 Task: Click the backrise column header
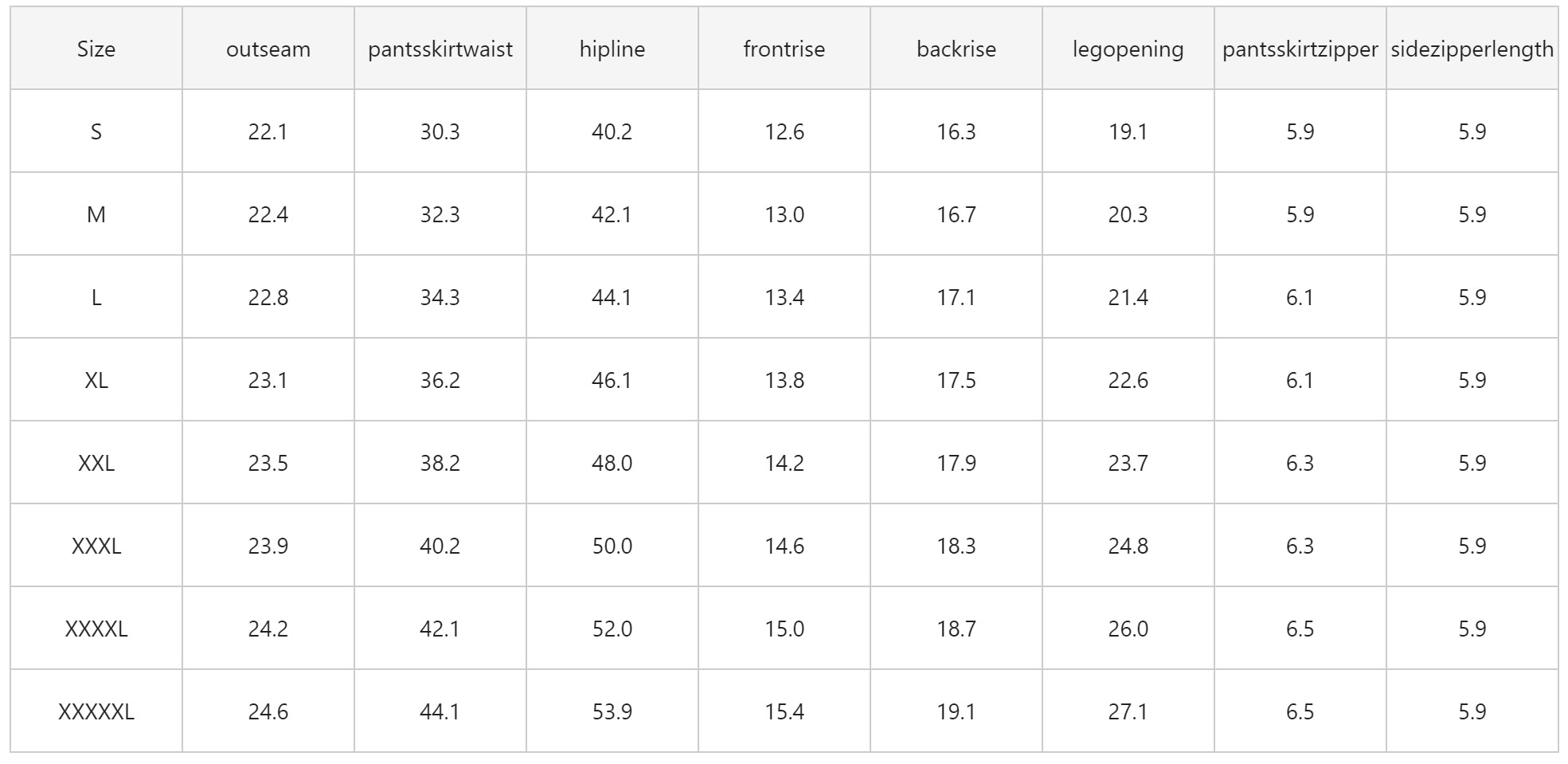(x=956, y=49)
